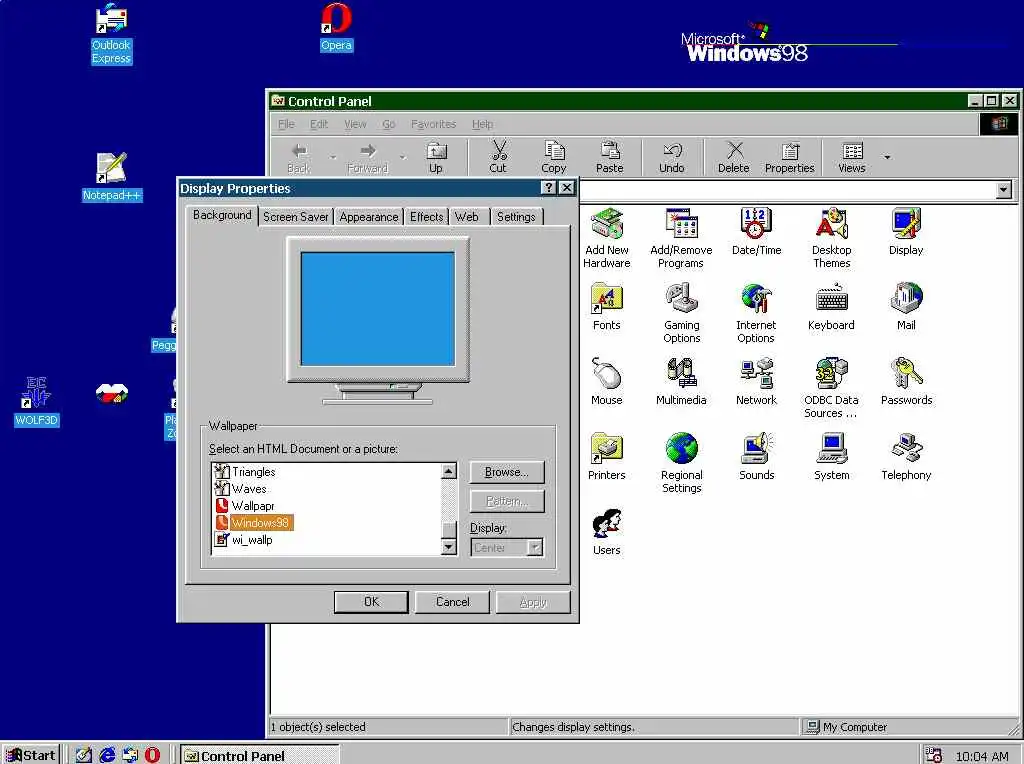Open Add New Hardware applet

click(x=607, y=238)
